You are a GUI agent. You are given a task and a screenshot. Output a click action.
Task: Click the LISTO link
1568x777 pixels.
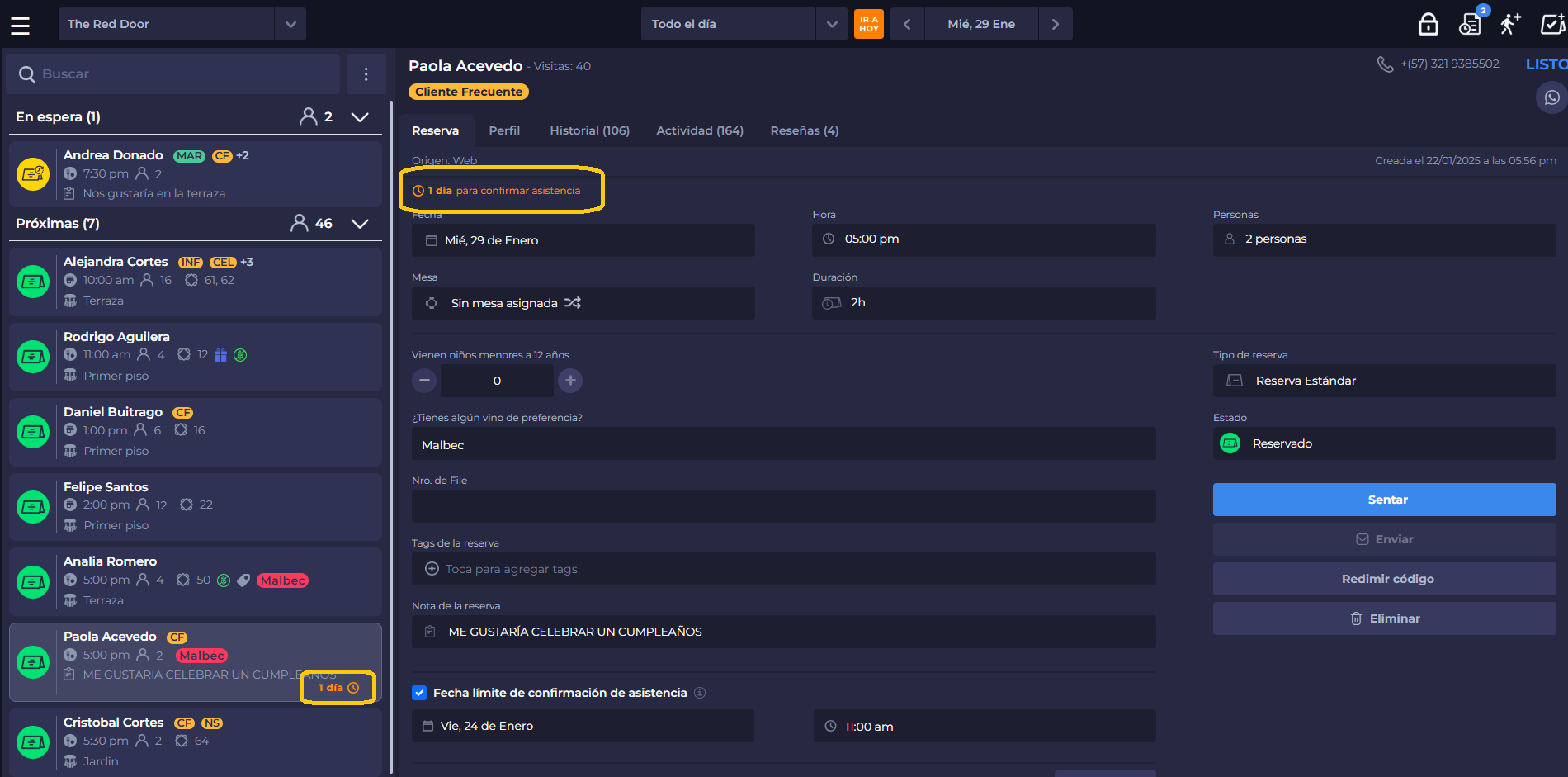(1547, 64)
